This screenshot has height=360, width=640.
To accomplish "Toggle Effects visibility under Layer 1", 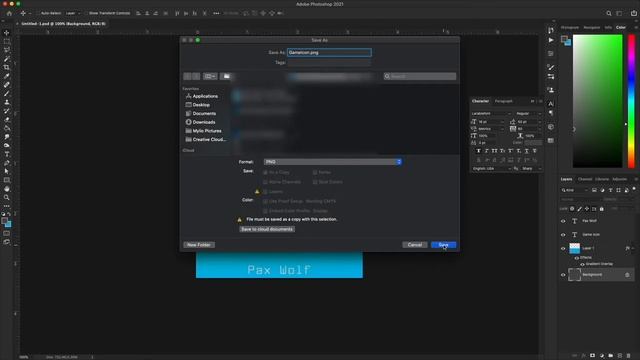I will coord(576,258).
